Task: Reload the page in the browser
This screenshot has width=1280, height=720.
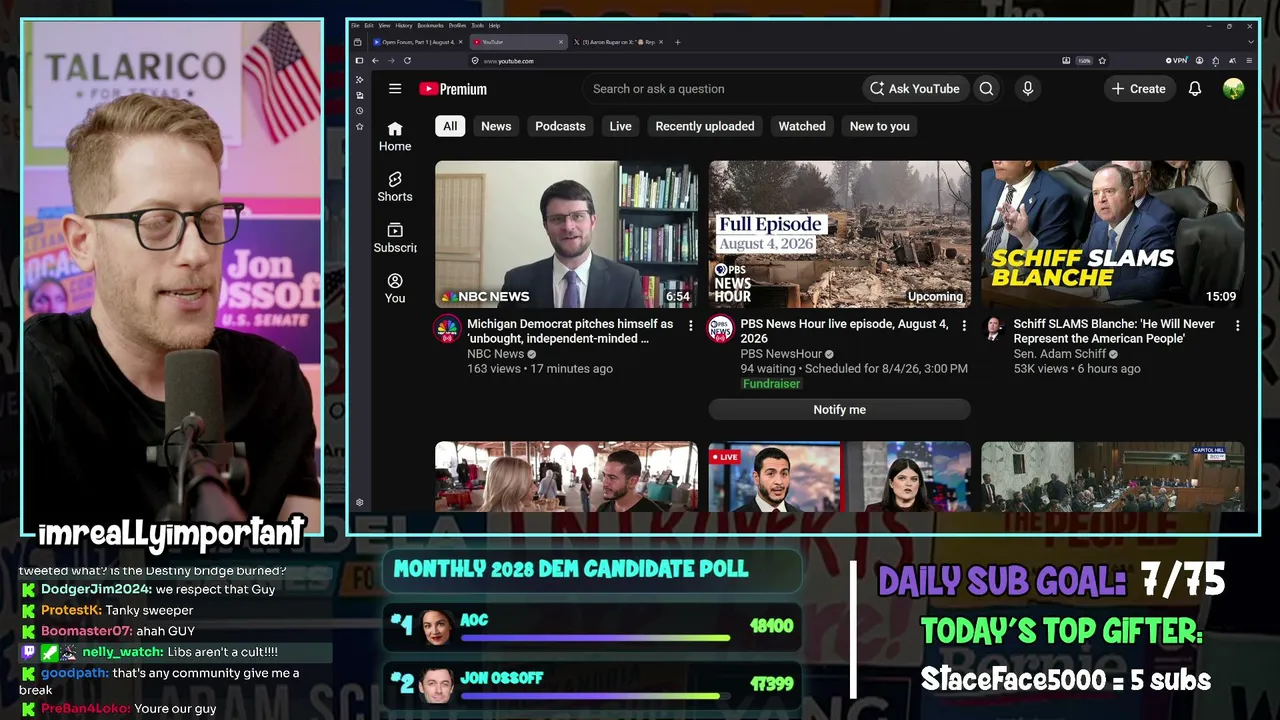Action: point(407,61)
